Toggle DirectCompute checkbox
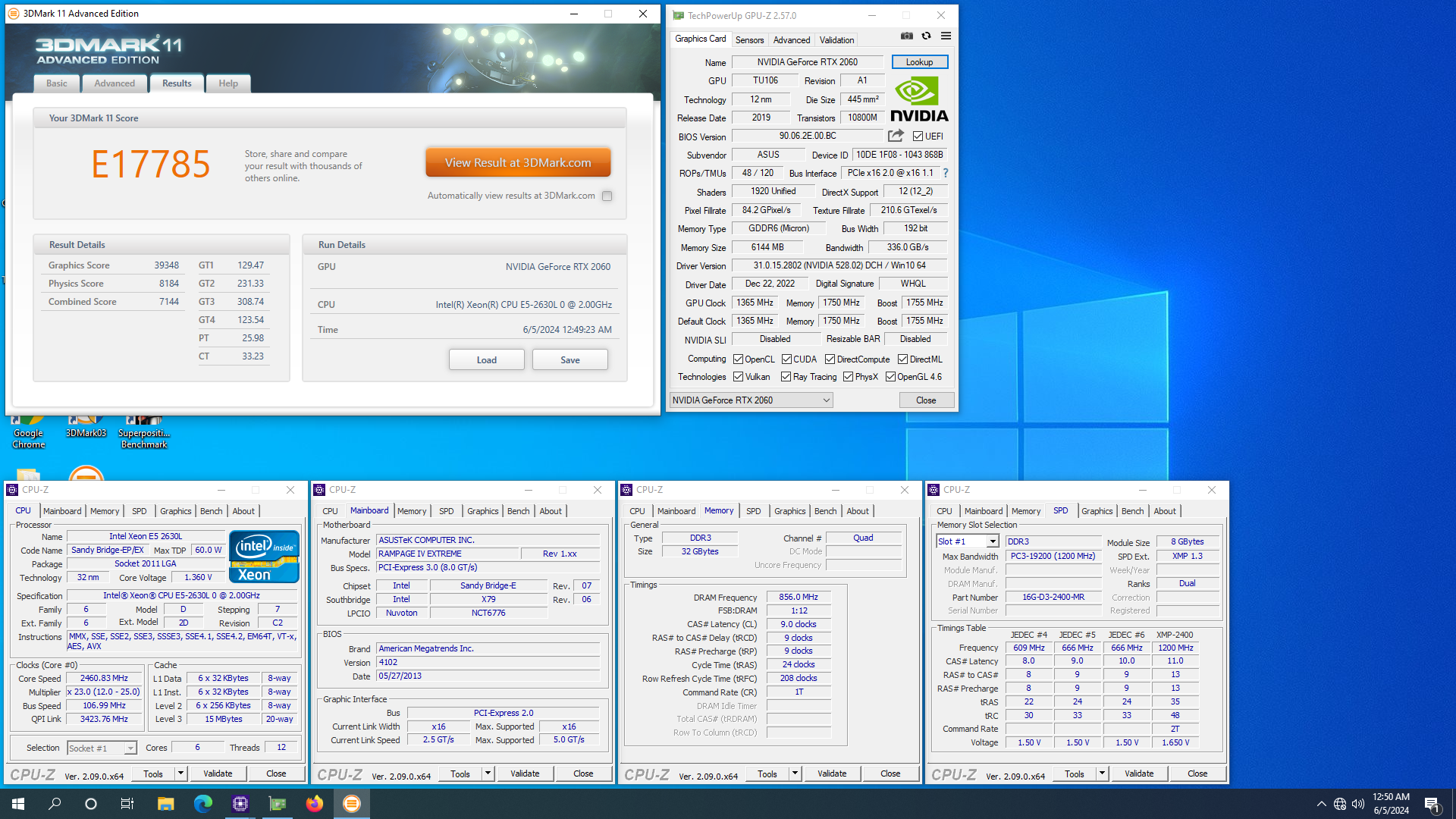Viewport: 1456px width, 819px height. 830,359
